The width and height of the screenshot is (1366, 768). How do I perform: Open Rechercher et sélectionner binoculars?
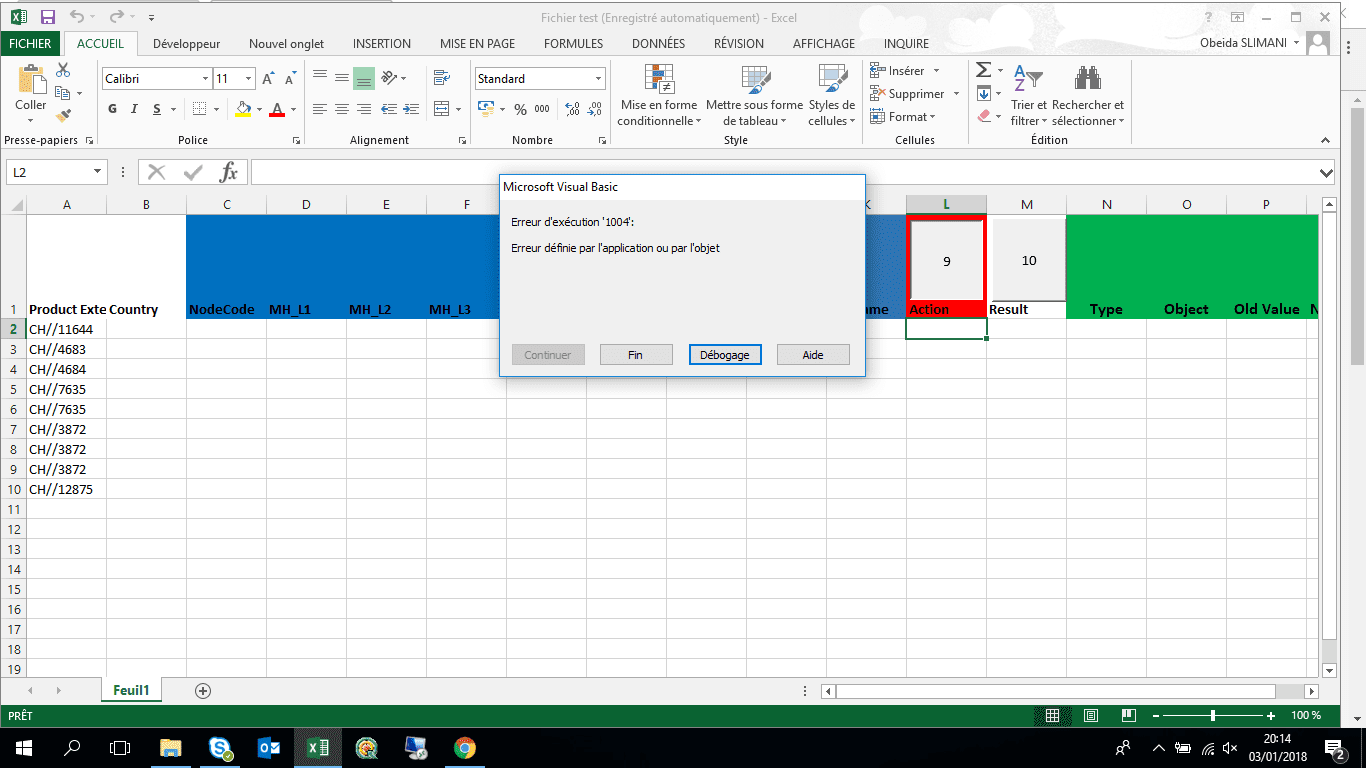tap(1087, 79)
